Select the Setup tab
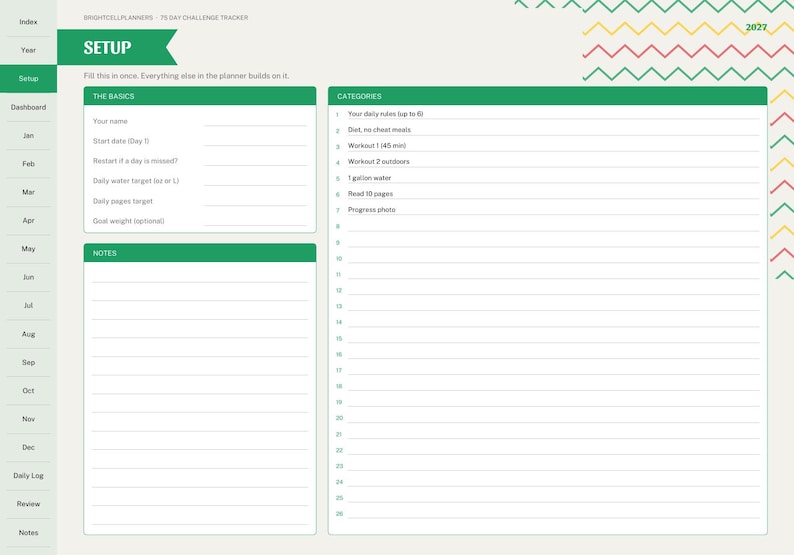Screen dimensions: 794x555 [28, 78]
